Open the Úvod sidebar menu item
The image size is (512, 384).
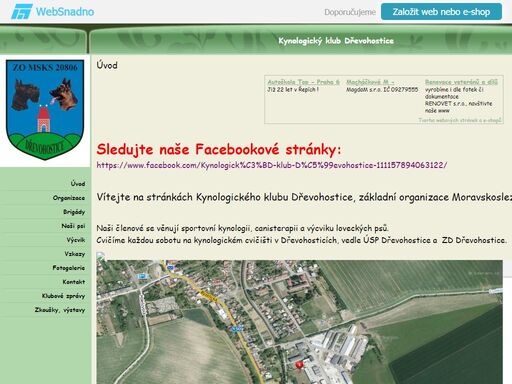[78, 184]
